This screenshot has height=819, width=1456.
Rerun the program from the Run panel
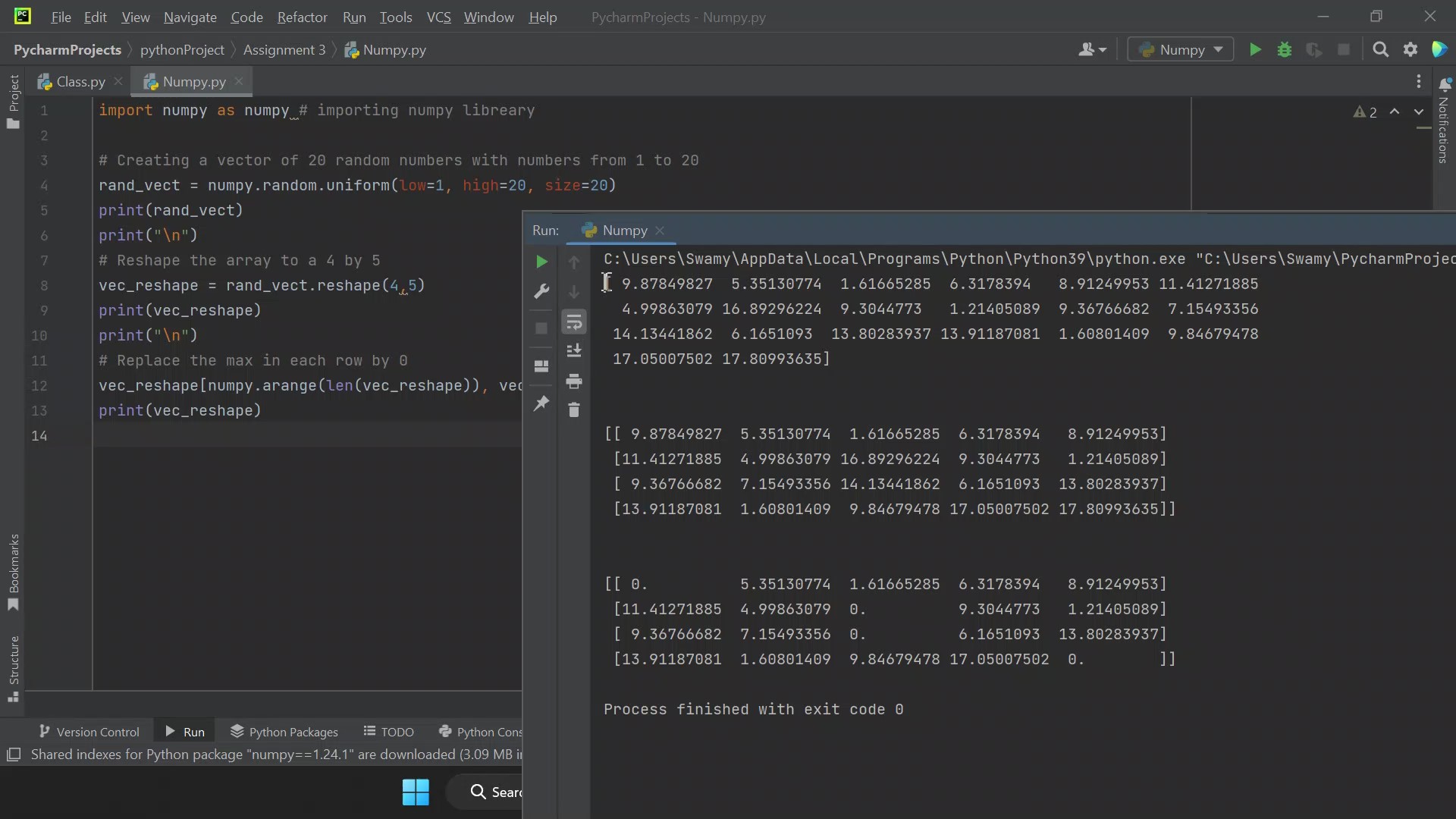[541, 262]
